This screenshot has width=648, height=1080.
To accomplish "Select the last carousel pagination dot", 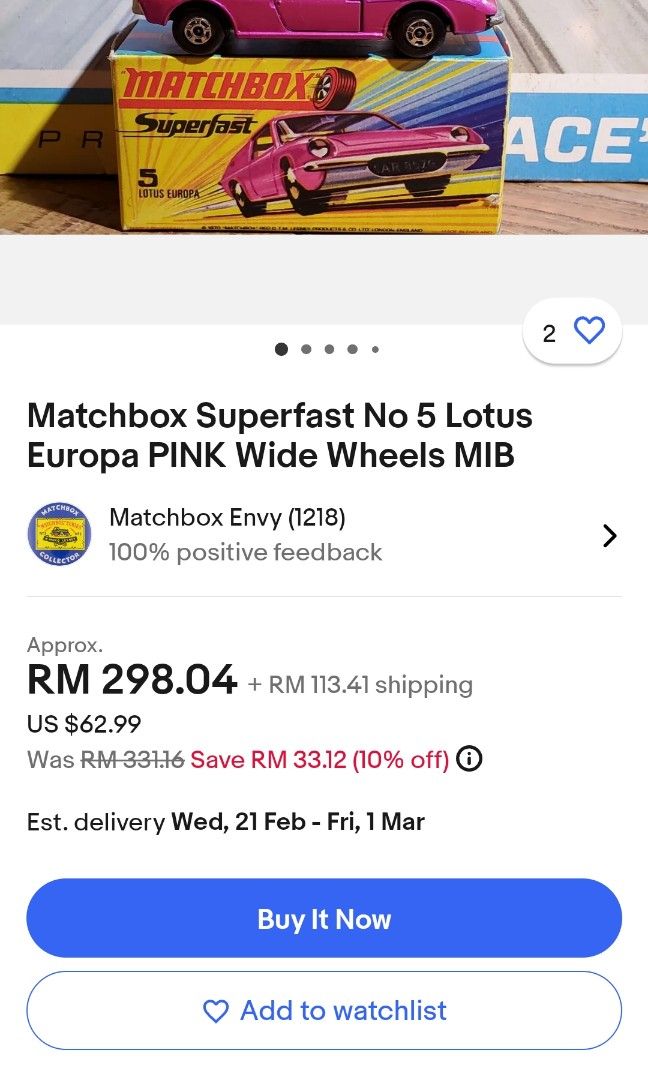I will pos(375,349).
